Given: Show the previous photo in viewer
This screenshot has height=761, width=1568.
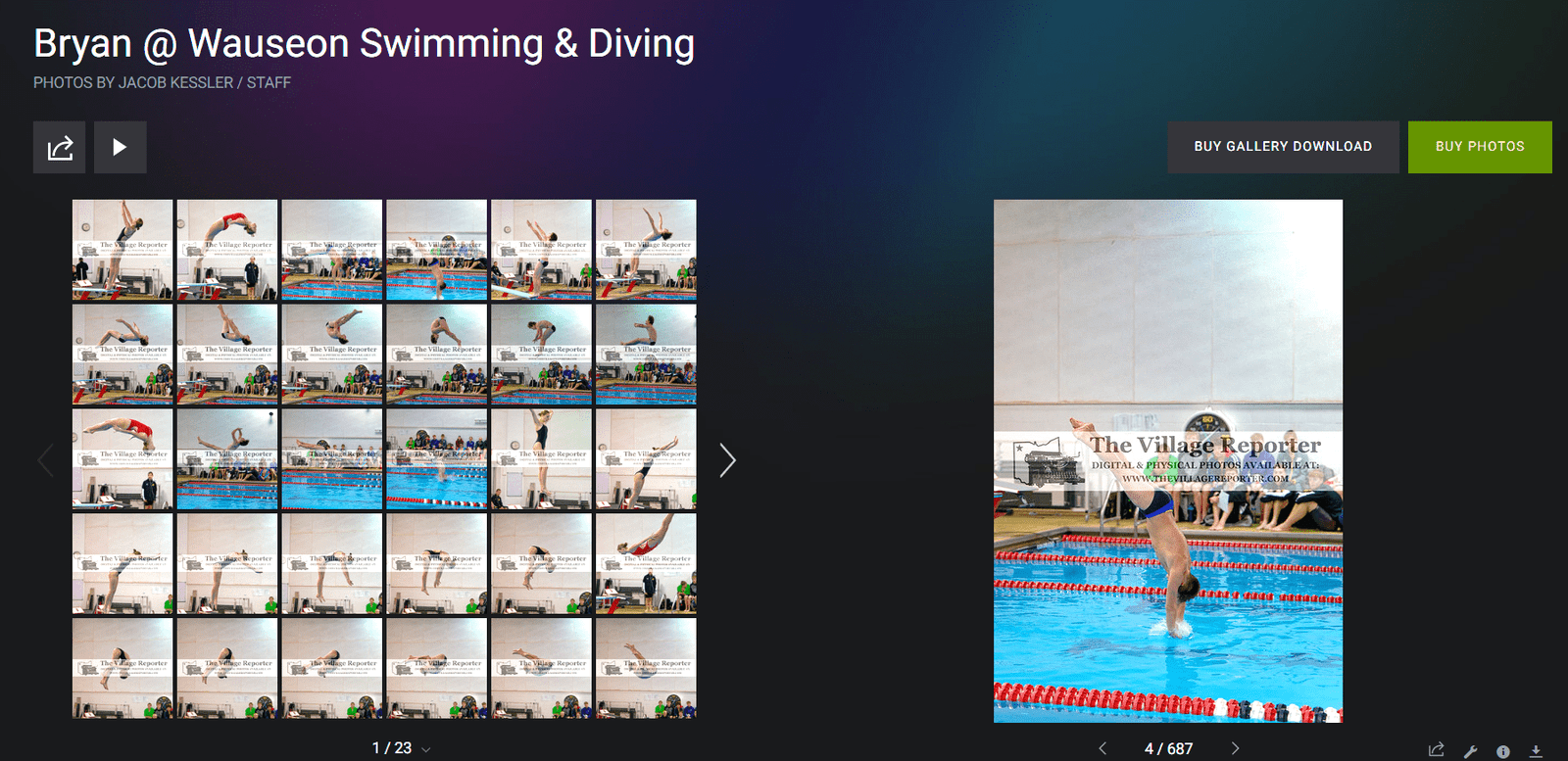Looking at the screenshot, I should [1102, 748].
